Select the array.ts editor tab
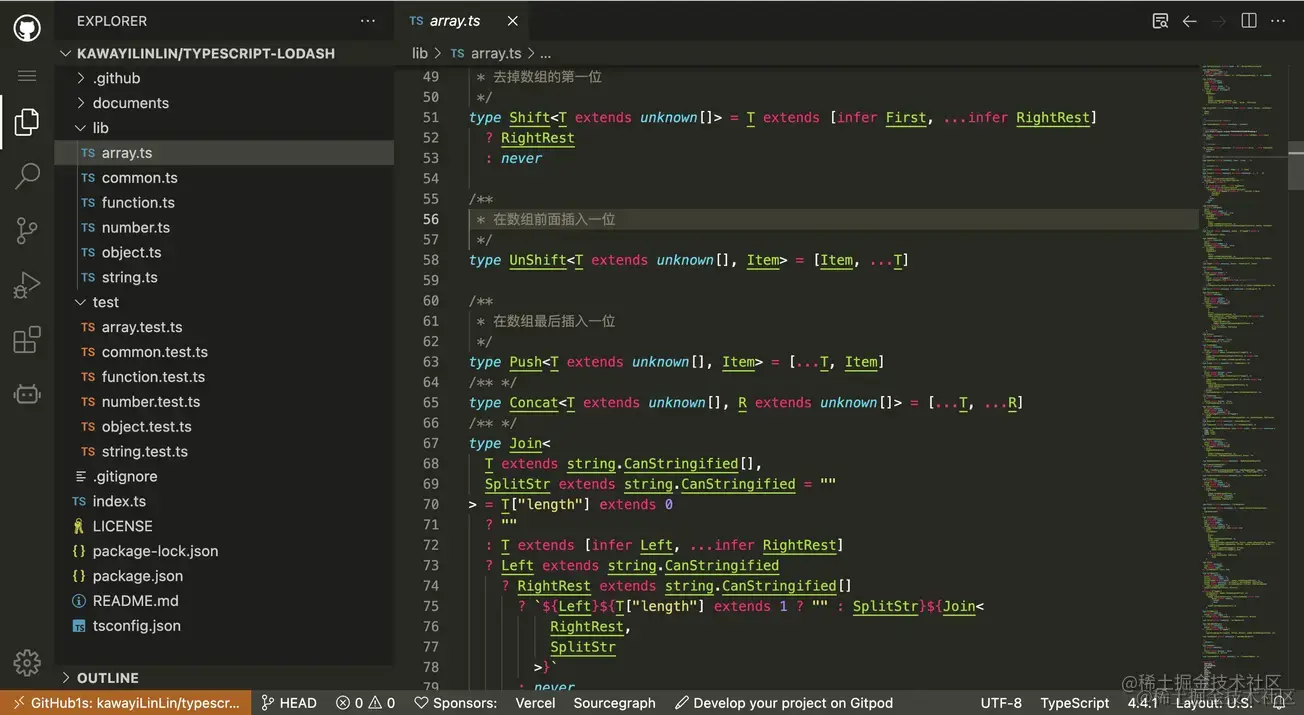 click(463, 21)
